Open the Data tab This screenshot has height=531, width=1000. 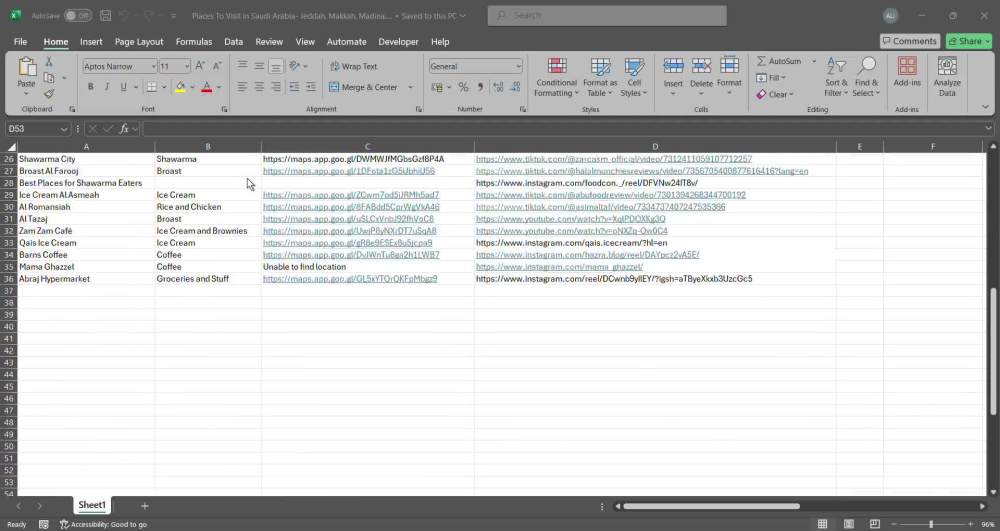[233, 41]
